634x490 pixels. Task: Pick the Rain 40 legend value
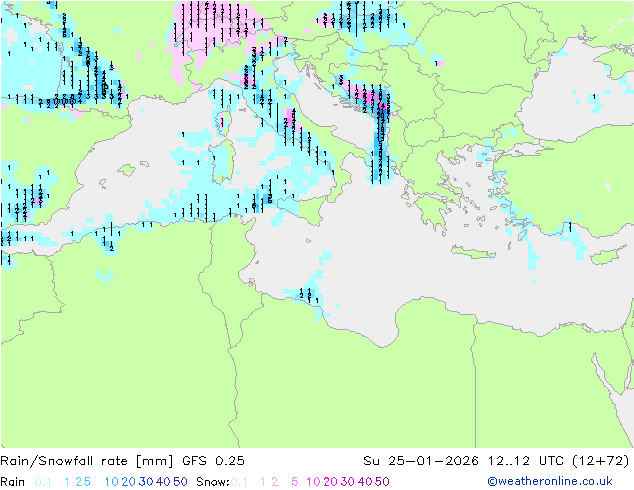point(163,482)
